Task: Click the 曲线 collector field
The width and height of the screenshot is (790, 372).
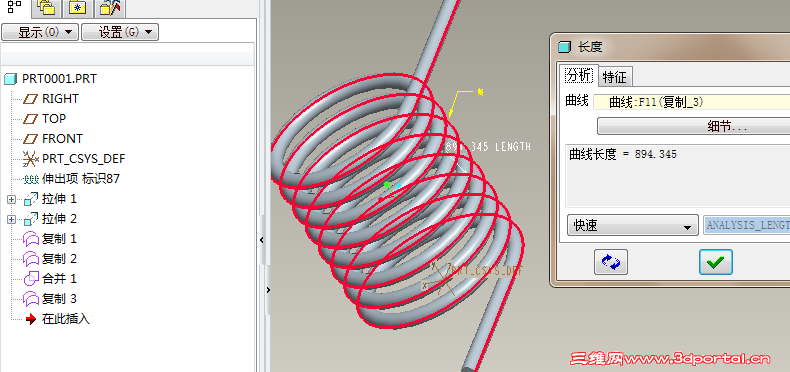Action: point(691,102)
